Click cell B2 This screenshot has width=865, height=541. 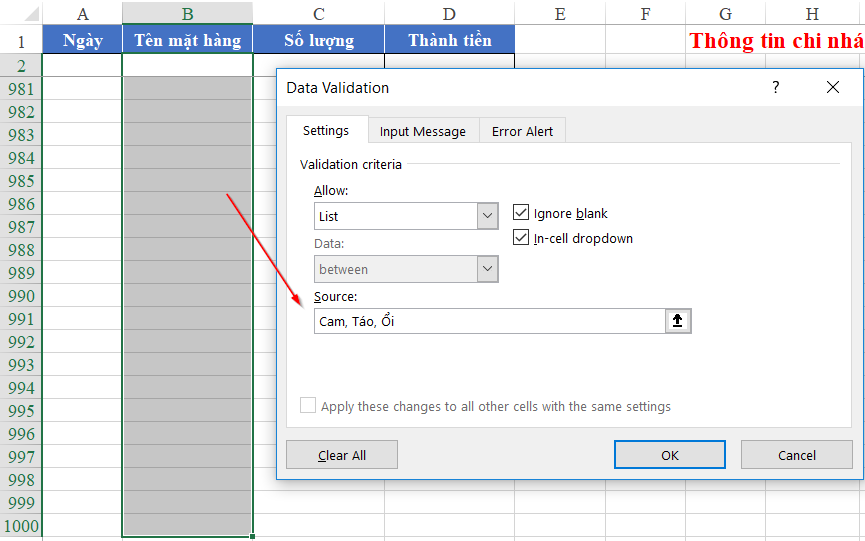tap(188, 65)
